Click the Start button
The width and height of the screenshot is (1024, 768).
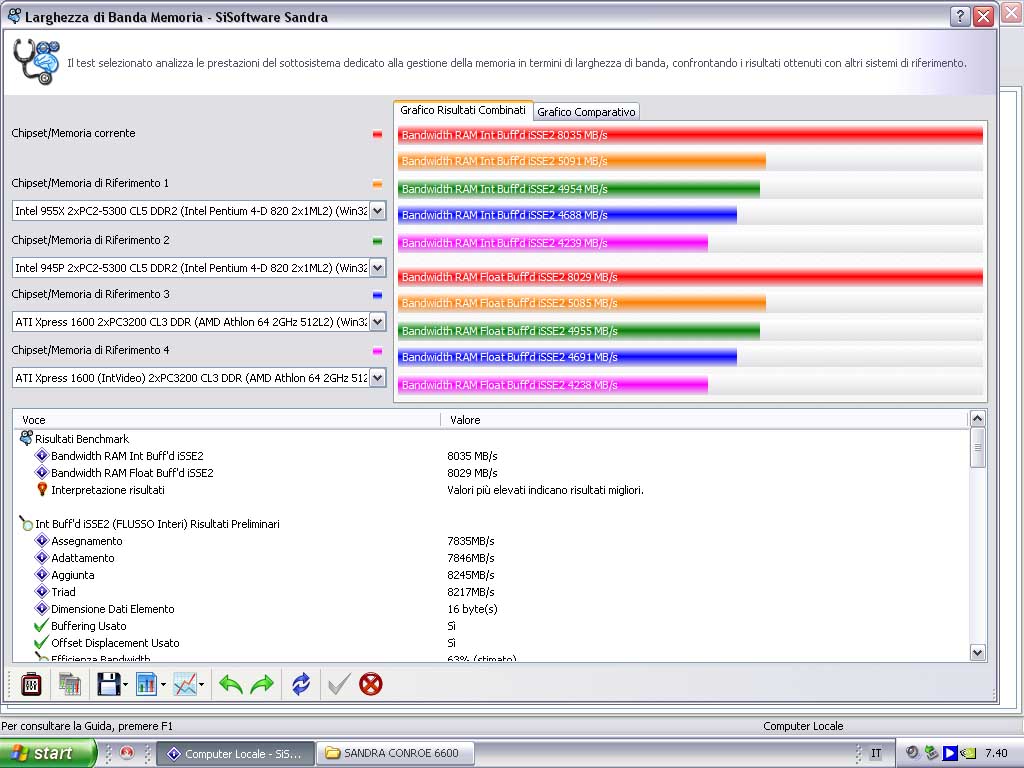[47, 753]
